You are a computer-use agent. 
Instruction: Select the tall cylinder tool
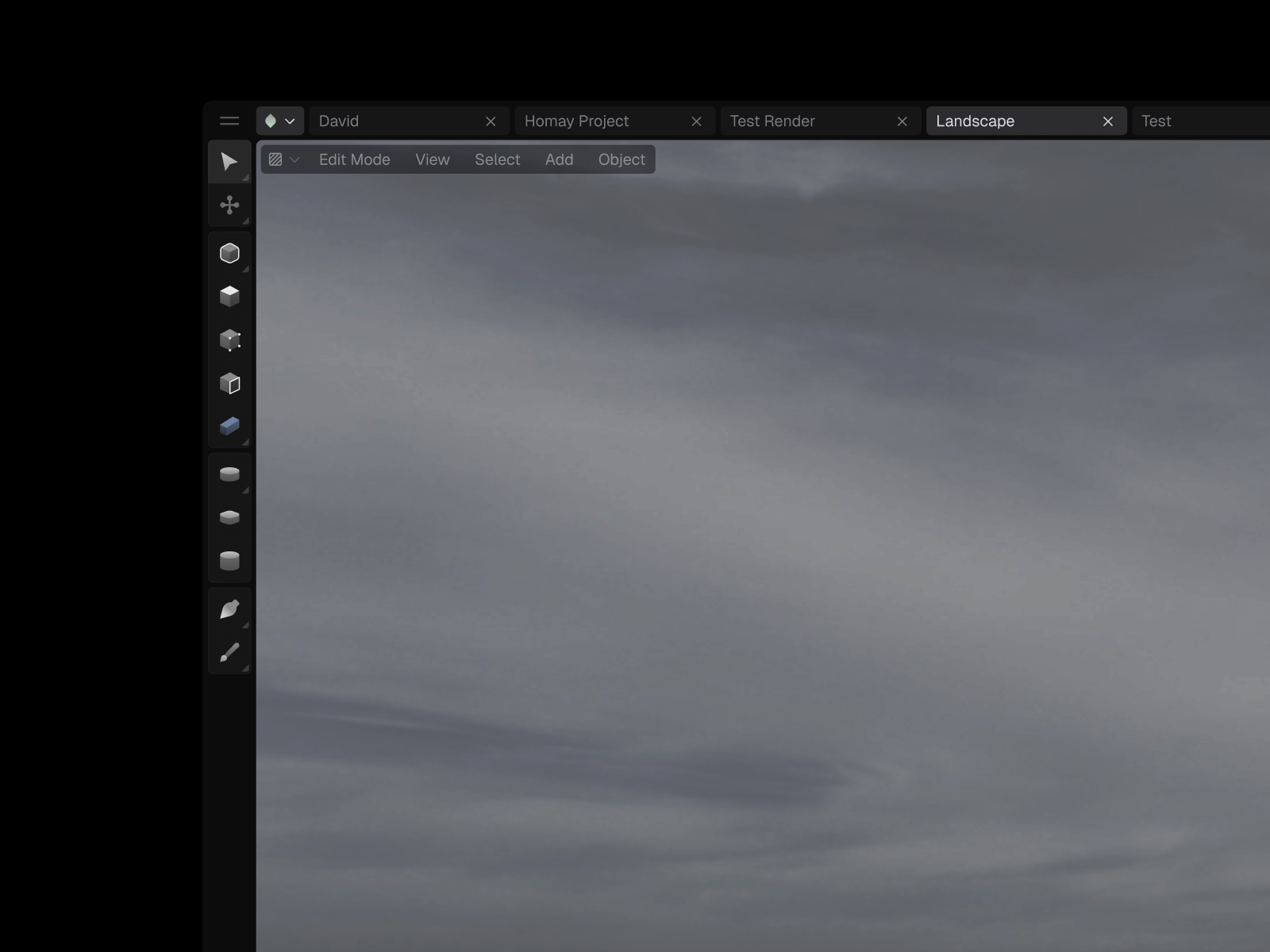tap(229, 561)
